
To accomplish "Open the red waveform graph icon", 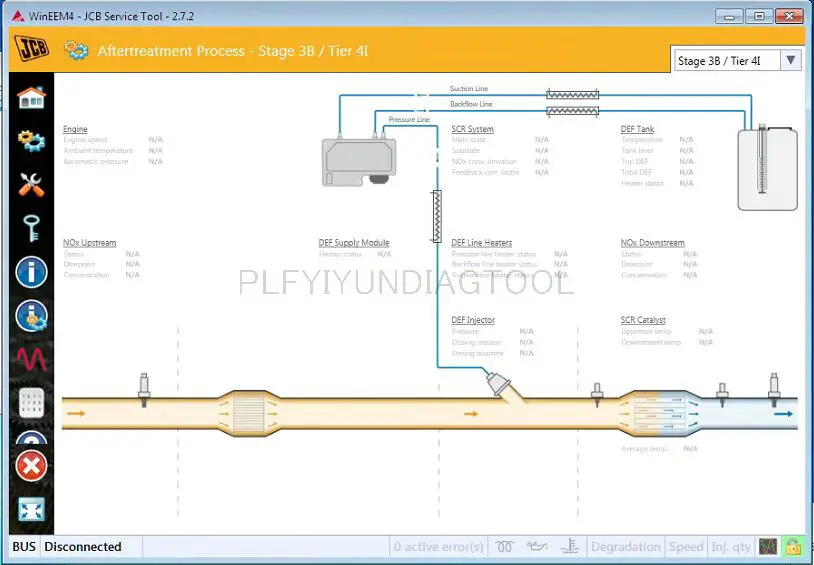I will (x=31, y=359).
